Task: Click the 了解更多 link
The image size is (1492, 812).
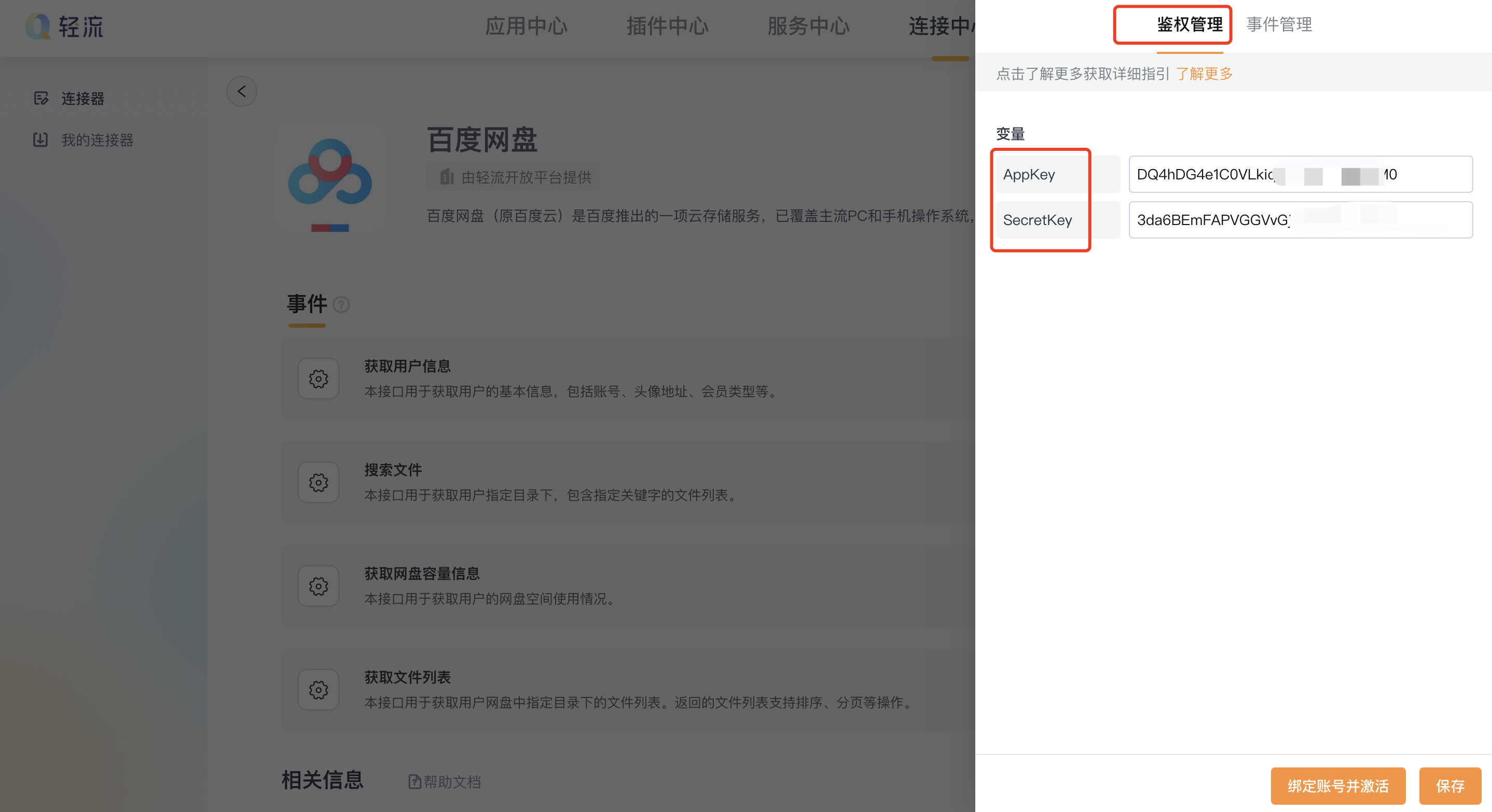Action: coord(1204,74)
